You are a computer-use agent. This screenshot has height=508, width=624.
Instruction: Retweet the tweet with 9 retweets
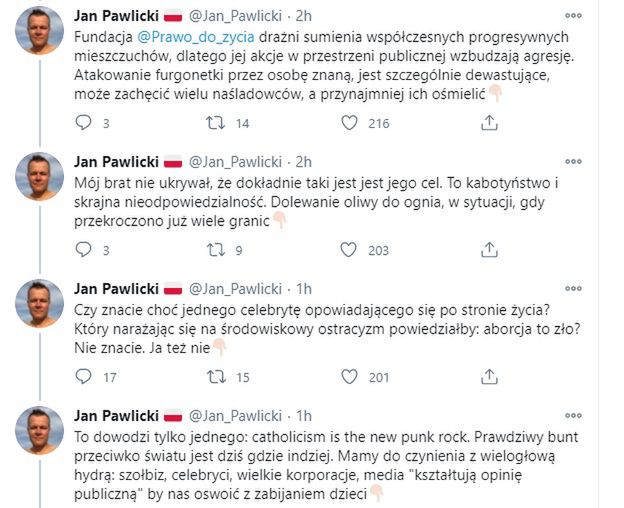click(x=215, y=250)
